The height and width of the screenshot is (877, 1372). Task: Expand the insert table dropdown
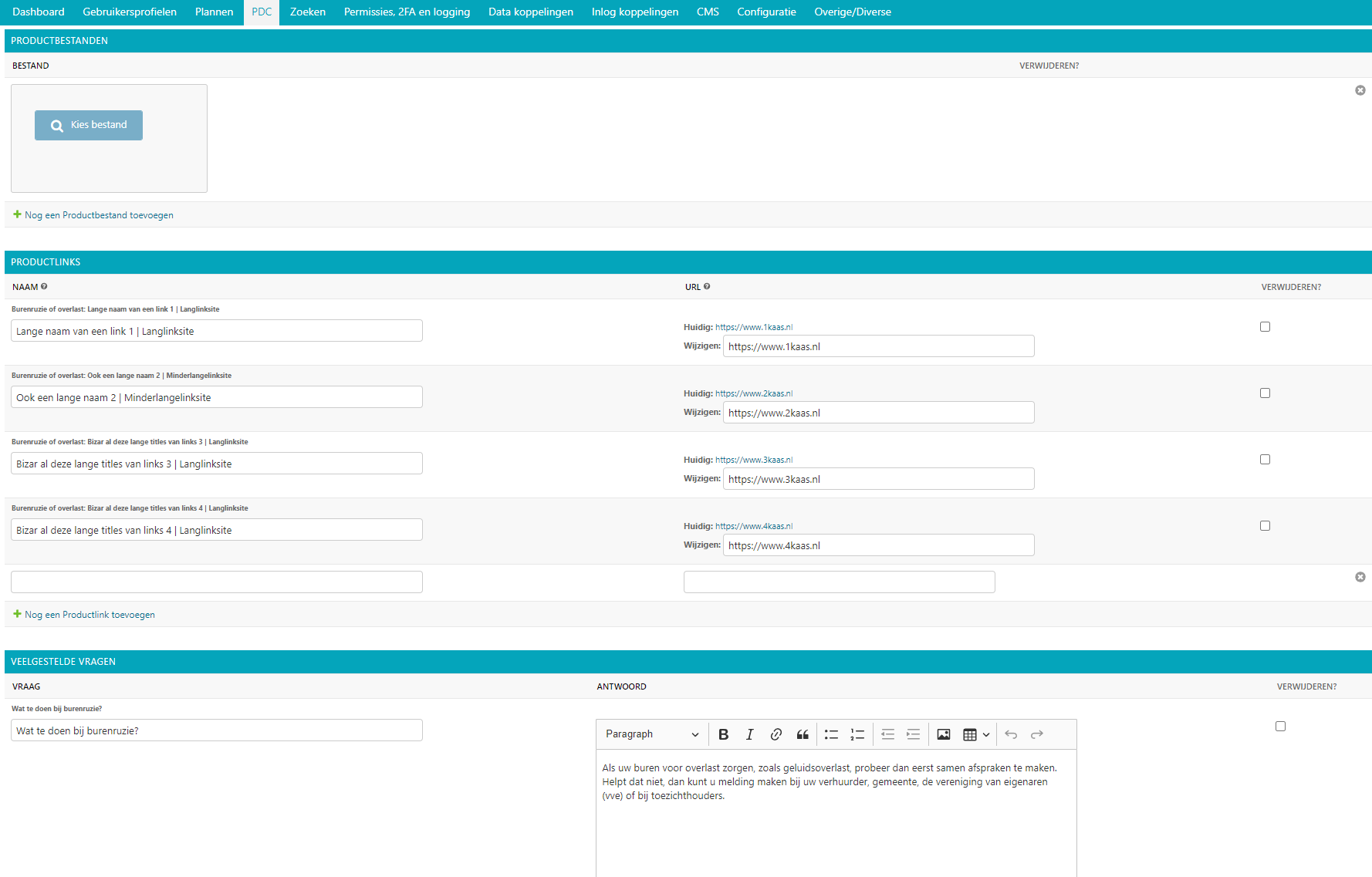point(976,734)
